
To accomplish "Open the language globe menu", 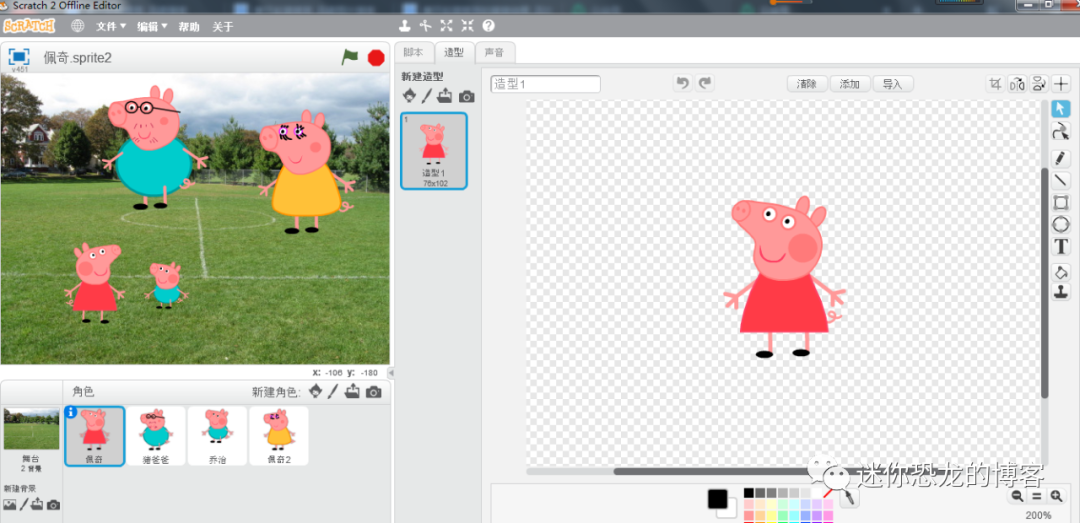I will tap(78, 26).
